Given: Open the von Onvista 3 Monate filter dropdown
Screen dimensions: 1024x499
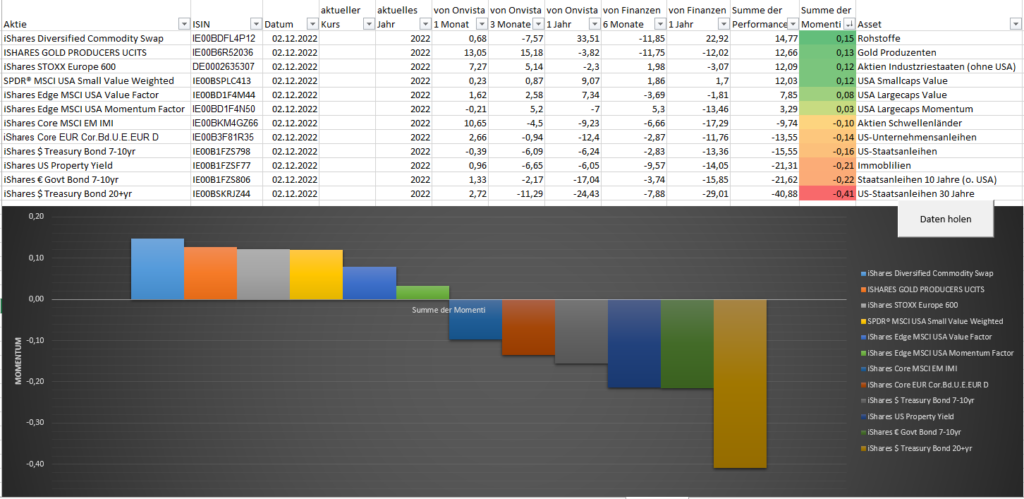Looking at the screenshot, I should coord(537,24).
